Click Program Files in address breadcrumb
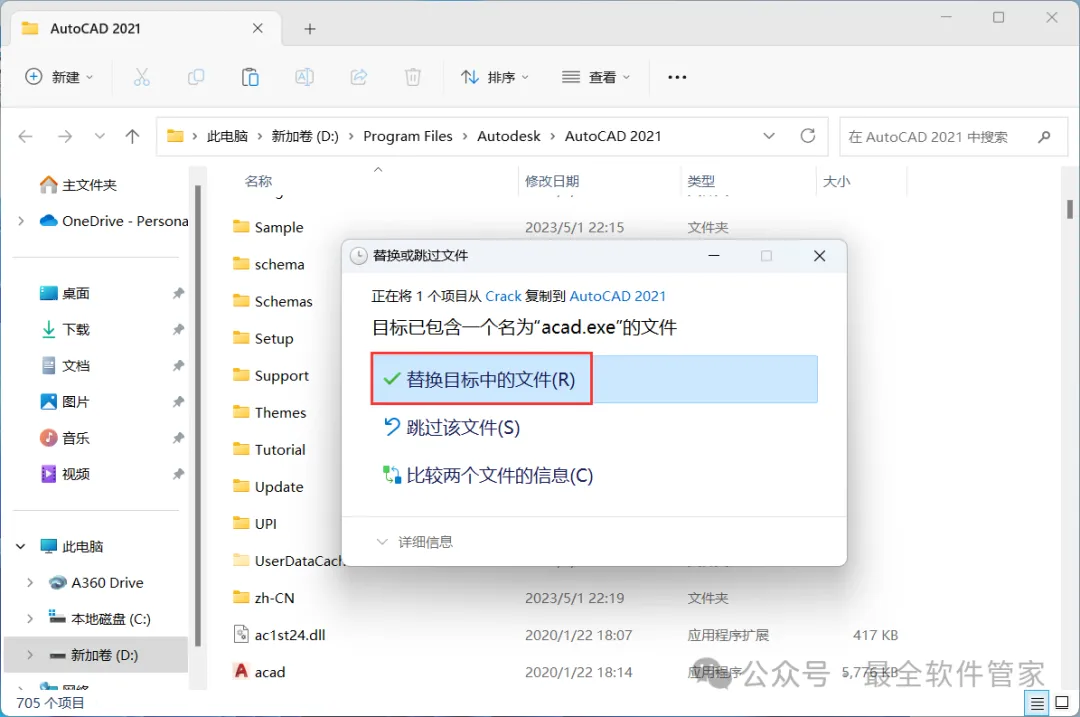Screen dimensions: 1080x717 click(x=408, y=136)
